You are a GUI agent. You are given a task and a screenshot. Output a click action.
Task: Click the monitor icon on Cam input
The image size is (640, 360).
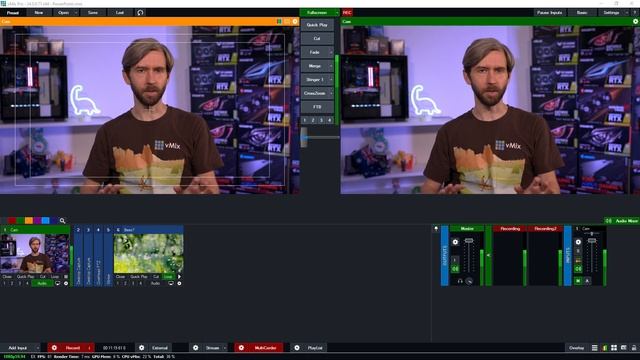pyautogui.click(x=58, y=283)
